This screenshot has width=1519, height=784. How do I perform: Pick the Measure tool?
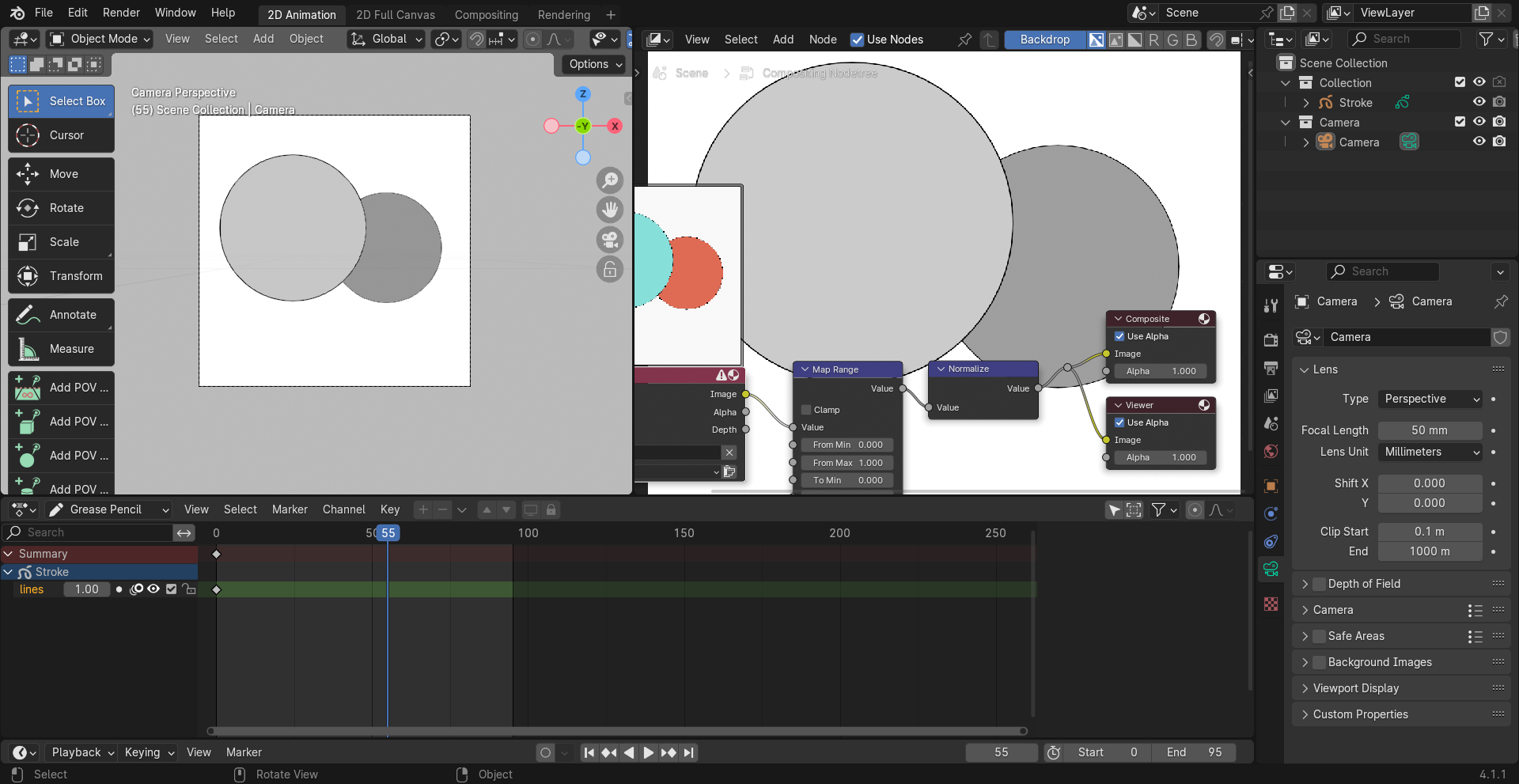61,349
